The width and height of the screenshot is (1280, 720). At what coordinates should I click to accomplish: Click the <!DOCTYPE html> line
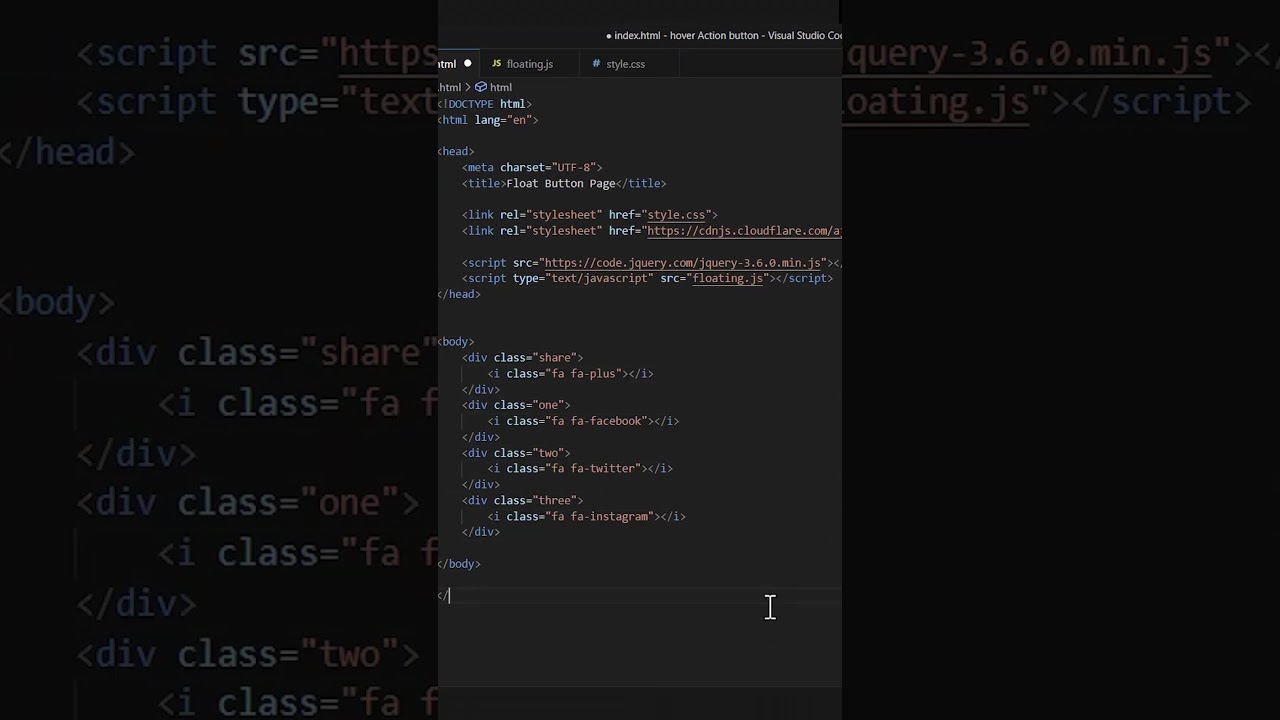click(x=484, y=104)
